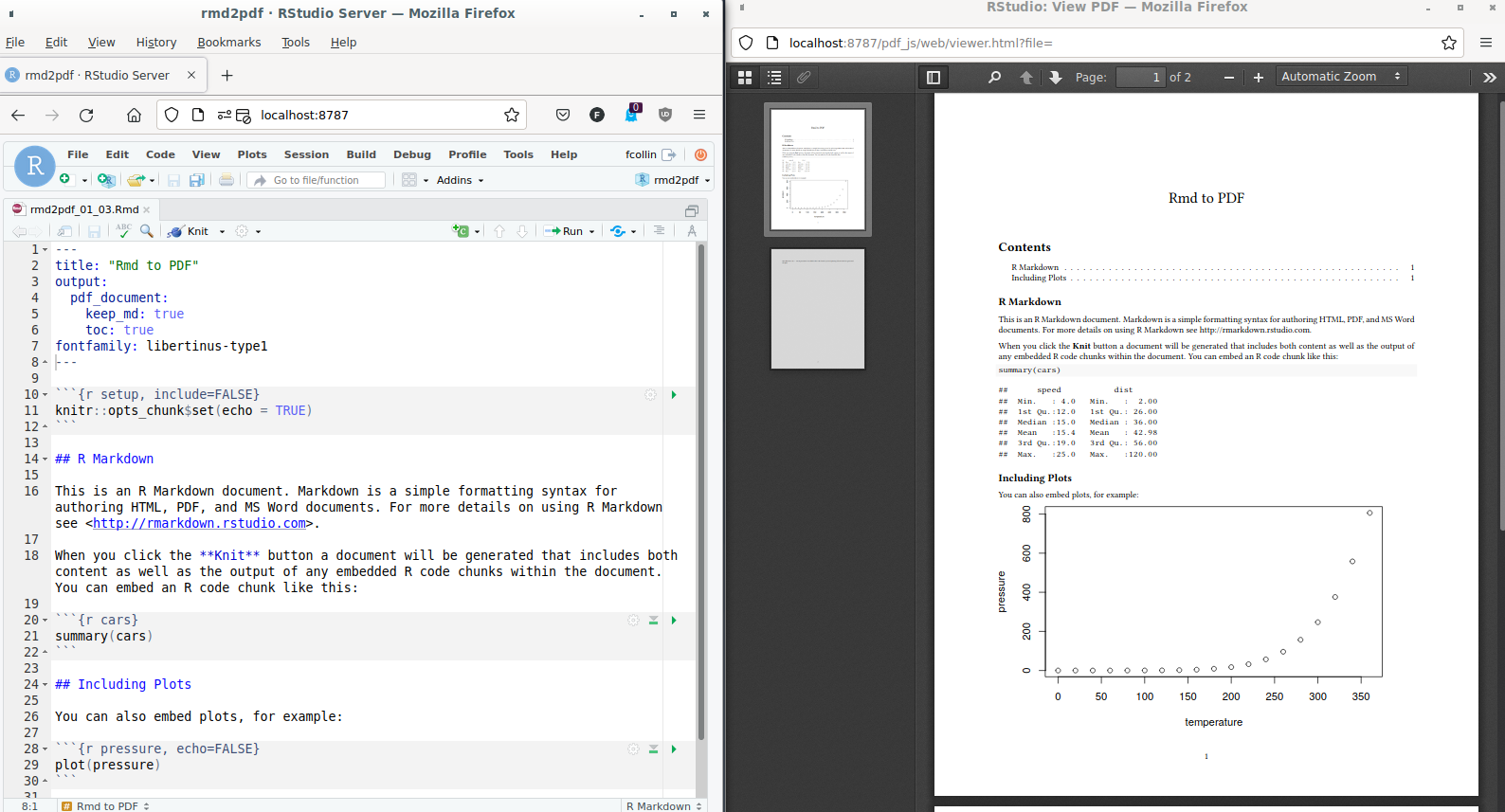The width and height of the screenshot is (1505, 812).
Task: Click the Go to file/function field
Action: pyautogui.click(x=317, y=180)
